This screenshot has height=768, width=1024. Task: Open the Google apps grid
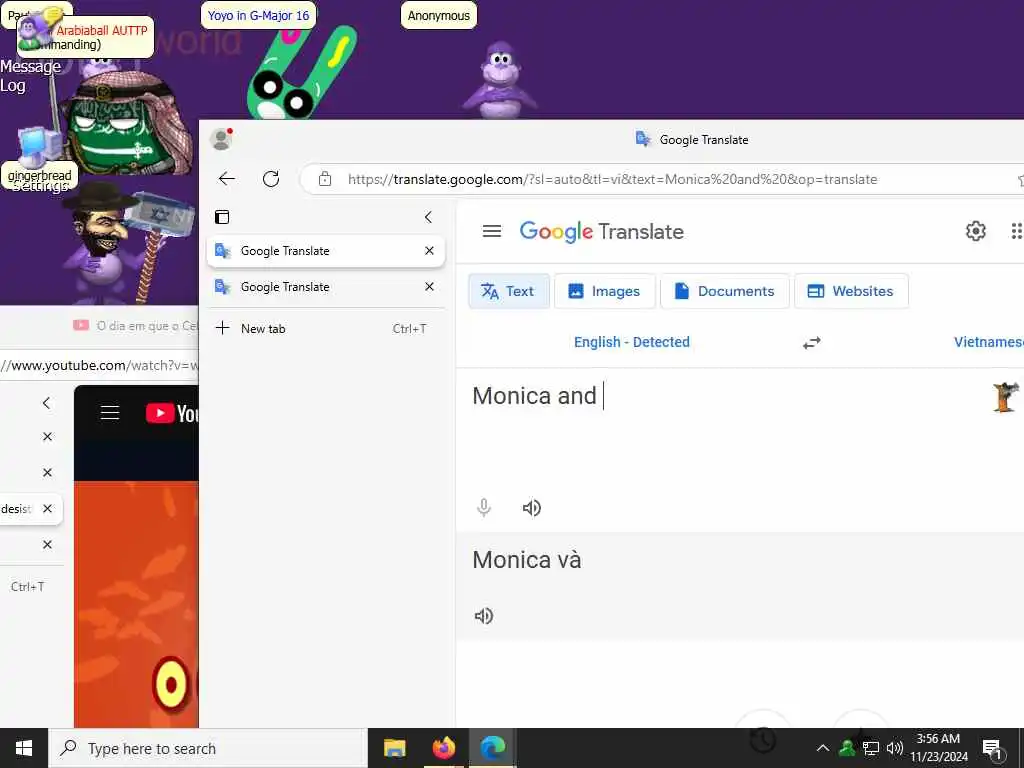pos(1016,231)
